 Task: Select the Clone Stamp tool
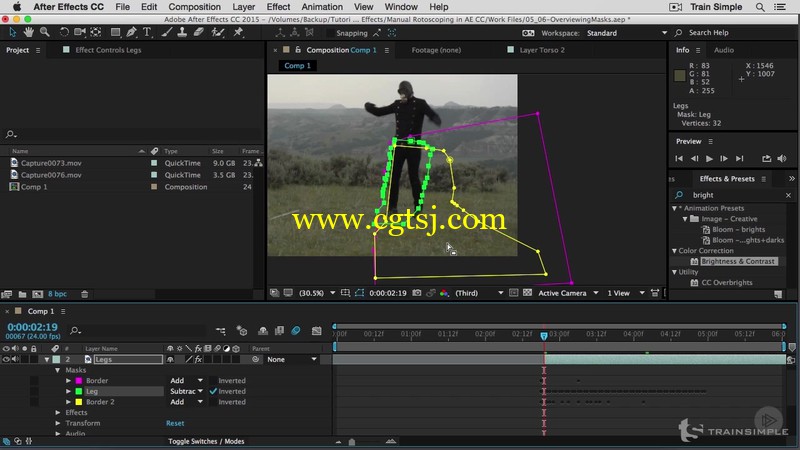pos(182,32)
